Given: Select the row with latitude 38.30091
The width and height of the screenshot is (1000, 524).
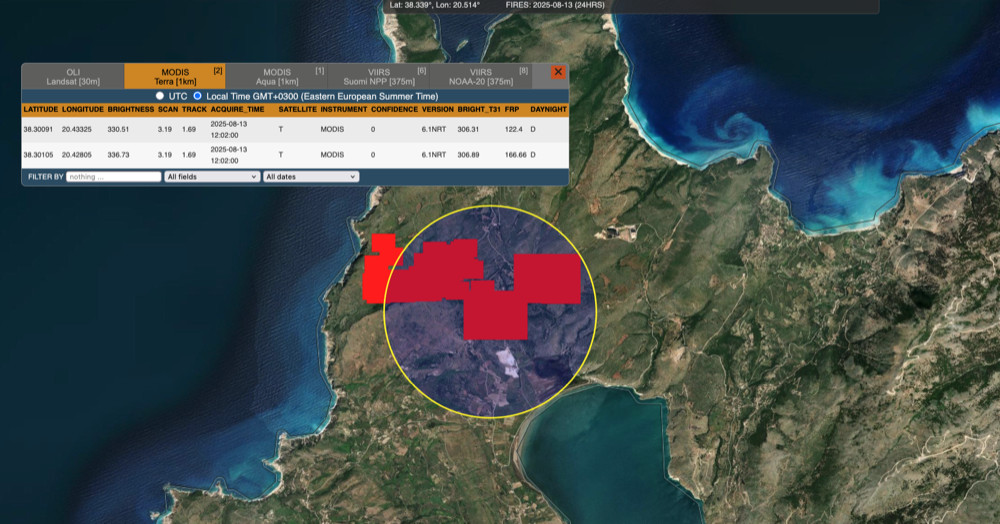Looking at the screenshot, I should click(40, 129).
